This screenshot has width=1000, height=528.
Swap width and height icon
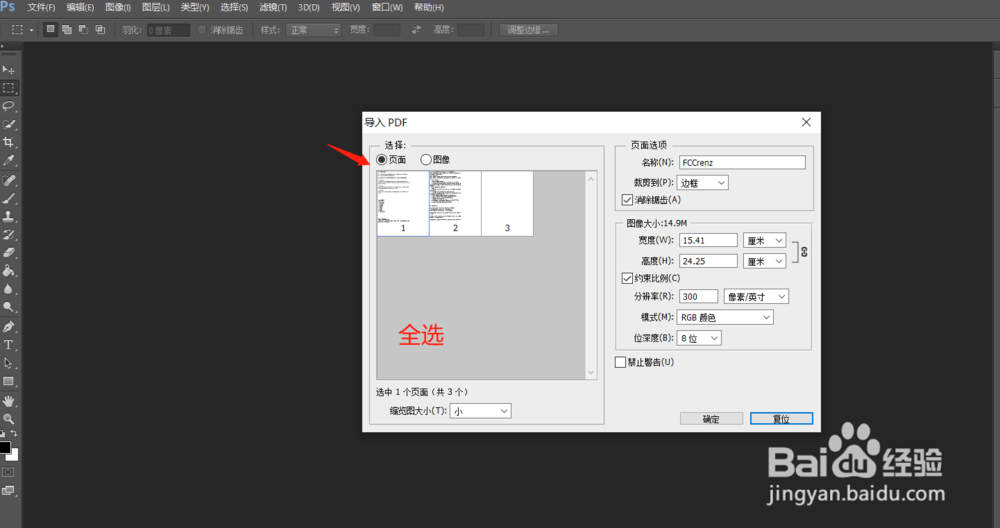coord(416,29)
